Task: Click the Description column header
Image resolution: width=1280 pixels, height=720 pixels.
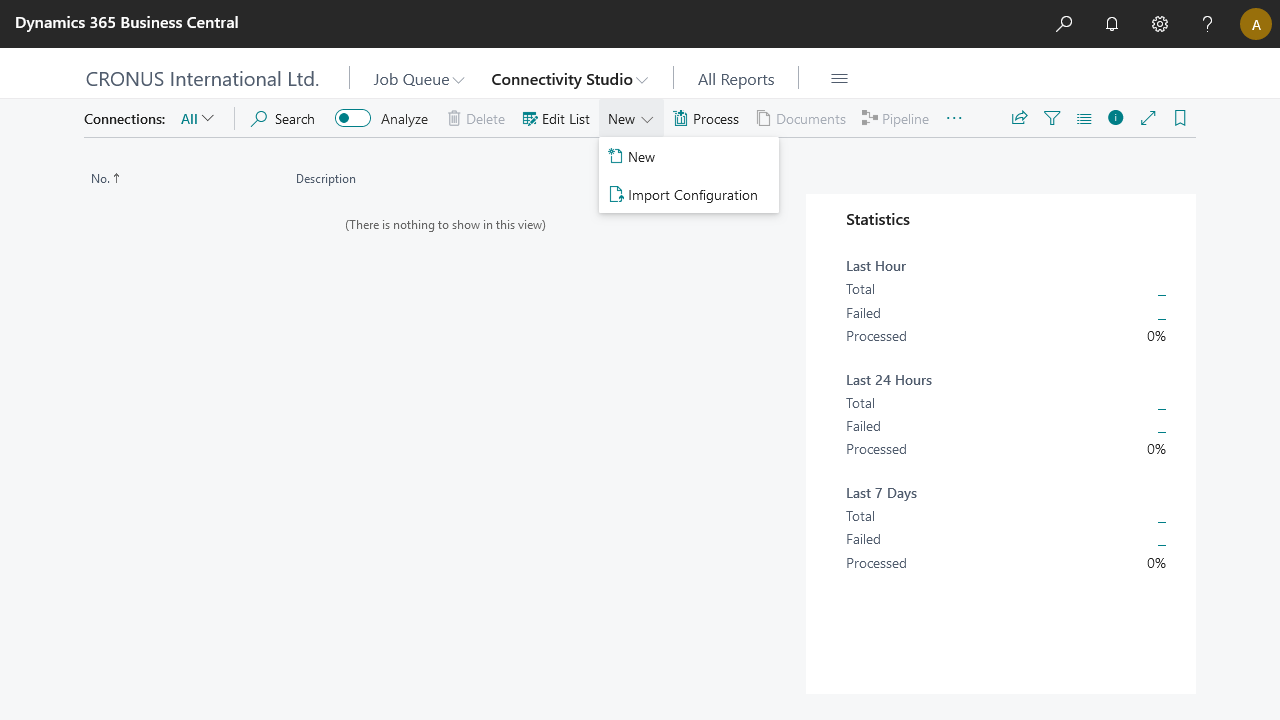Action: pos(326,179)
